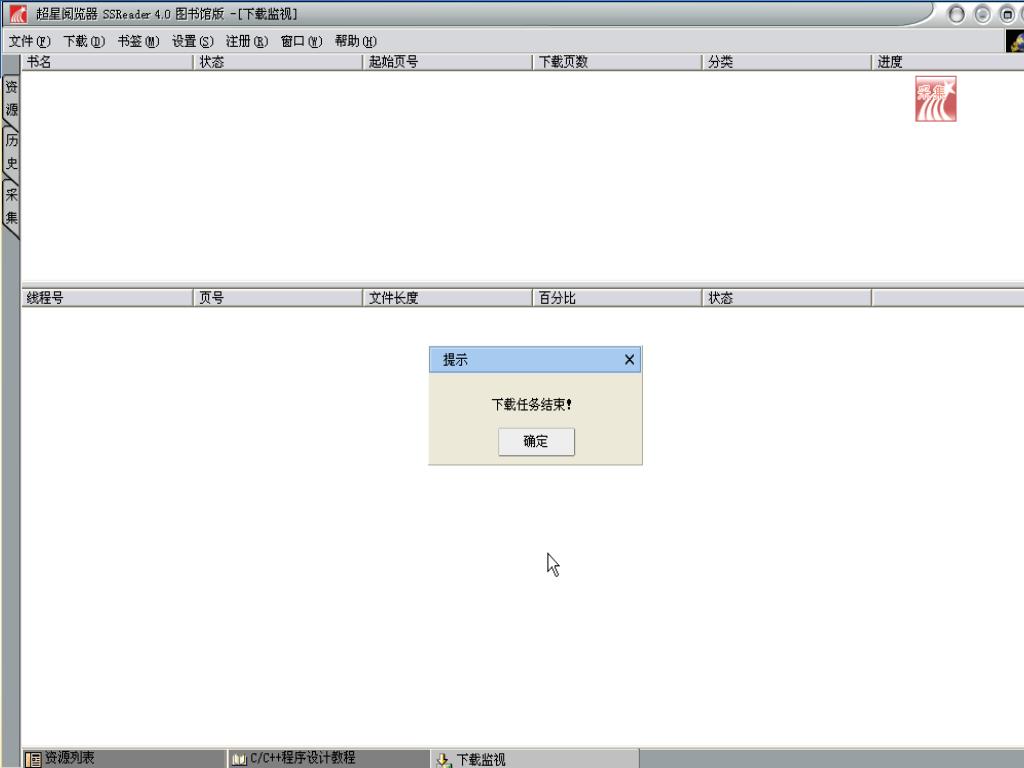
Task: Switch to 历史 vertical side tab
Action: tap(11, 152)
